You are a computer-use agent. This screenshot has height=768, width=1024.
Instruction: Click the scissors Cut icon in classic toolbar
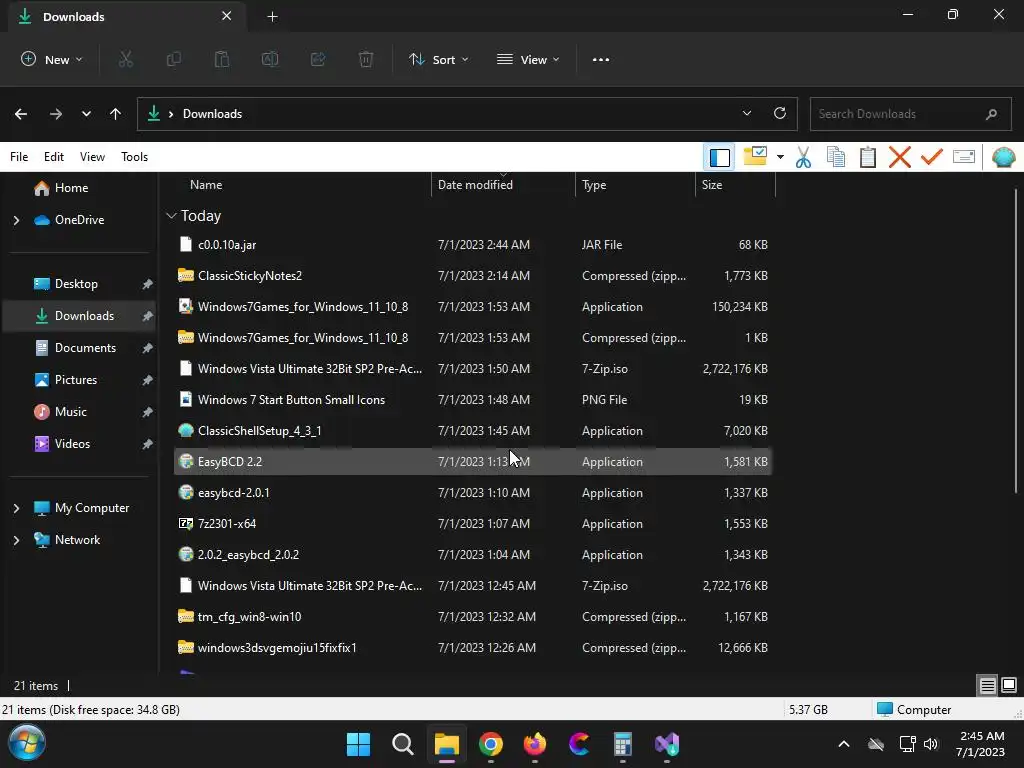coord(803,157)
